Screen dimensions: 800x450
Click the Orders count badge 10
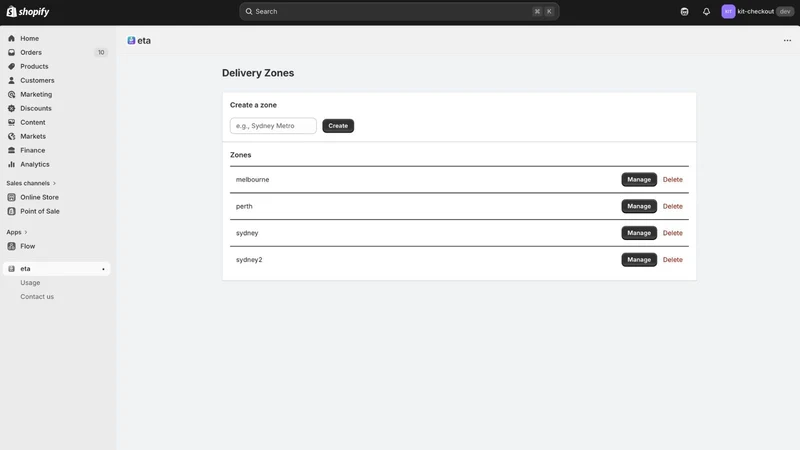click(101, 52)
